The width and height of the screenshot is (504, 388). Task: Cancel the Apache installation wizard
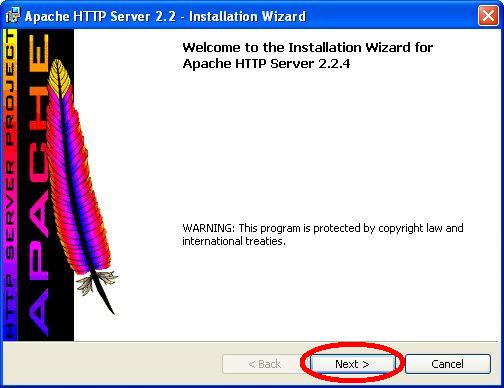point(448,364)
